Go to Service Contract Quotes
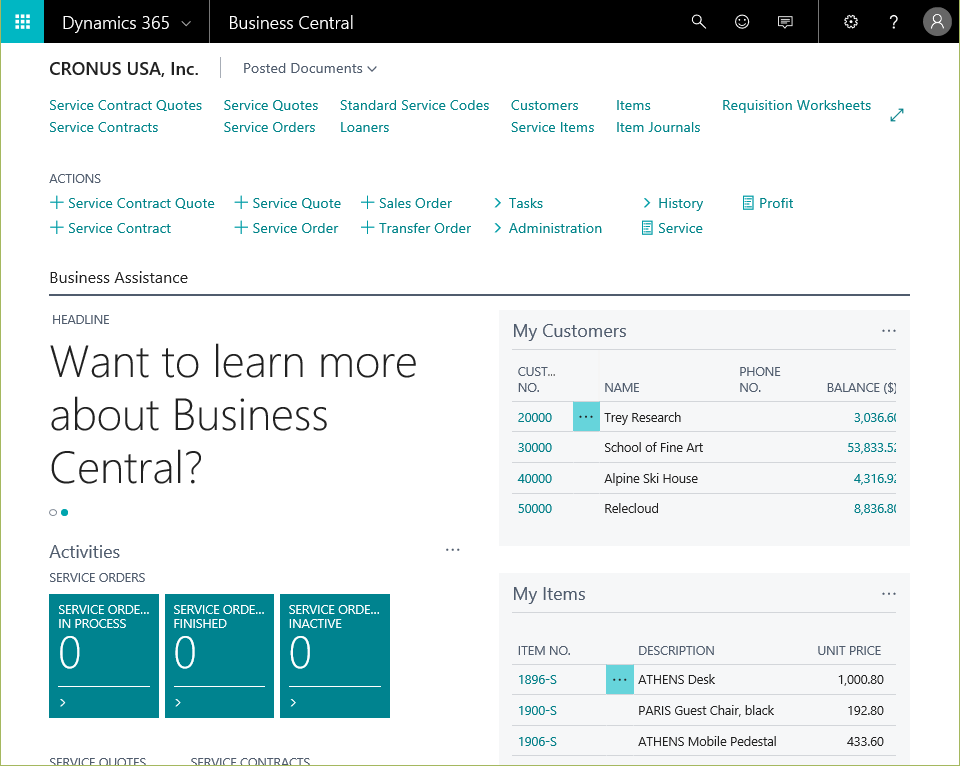Viewport: 960px width, 766px height. click(x=126, y=105)
